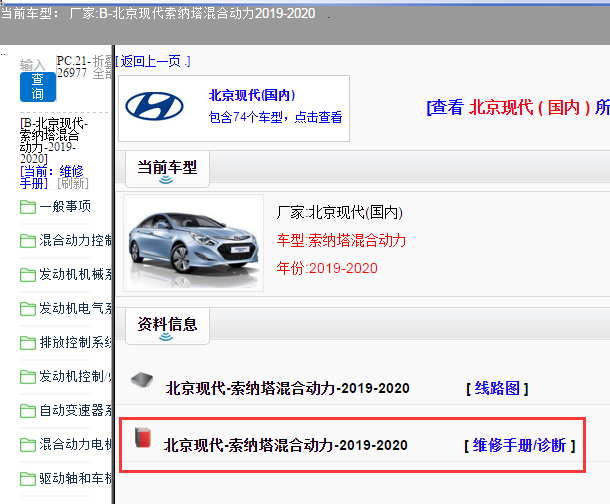Click the 返回上一页 back link

(153, 61)
